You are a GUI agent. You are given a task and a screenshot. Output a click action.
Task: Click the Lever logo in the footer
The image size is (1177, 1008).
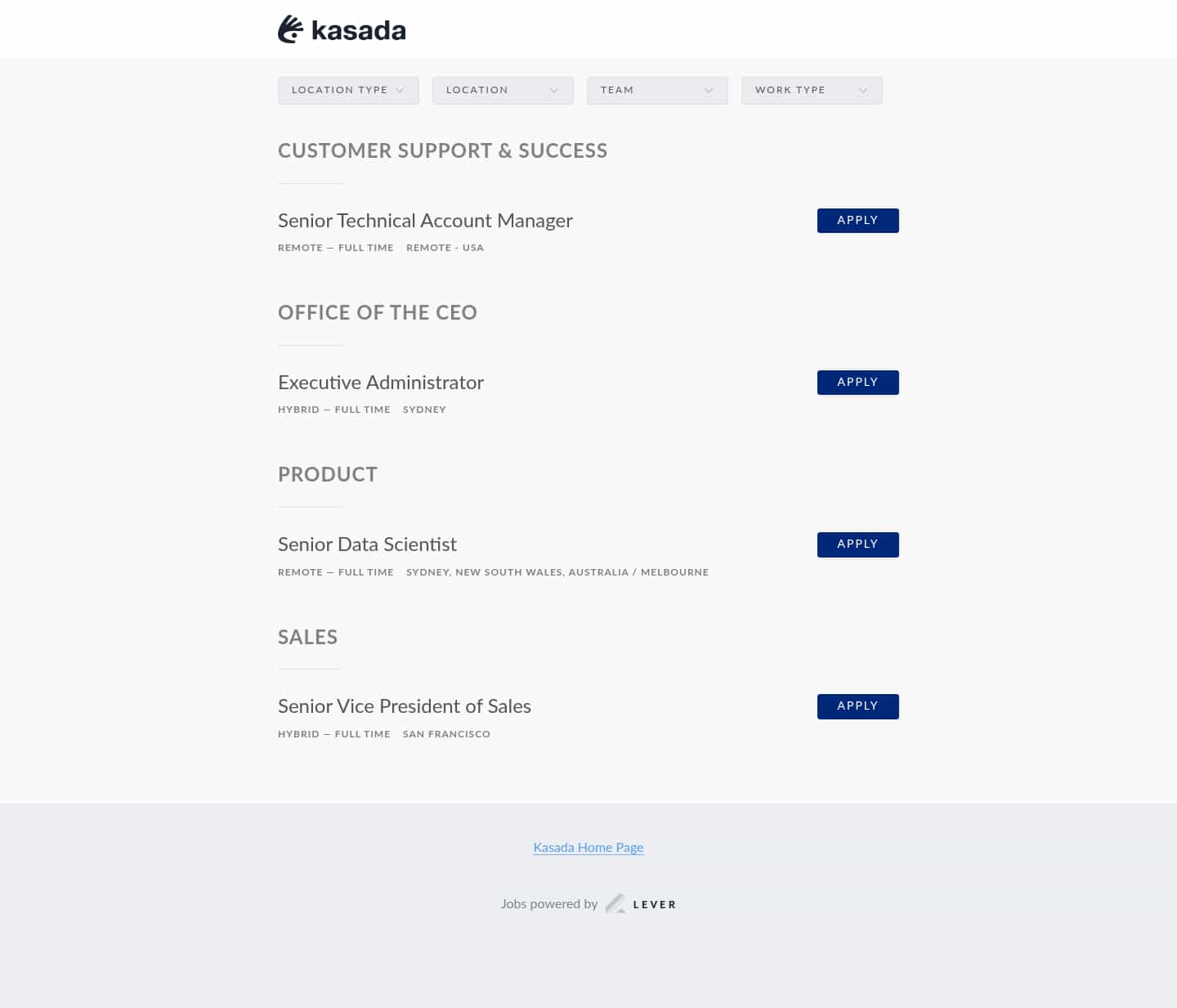[617, 903]
